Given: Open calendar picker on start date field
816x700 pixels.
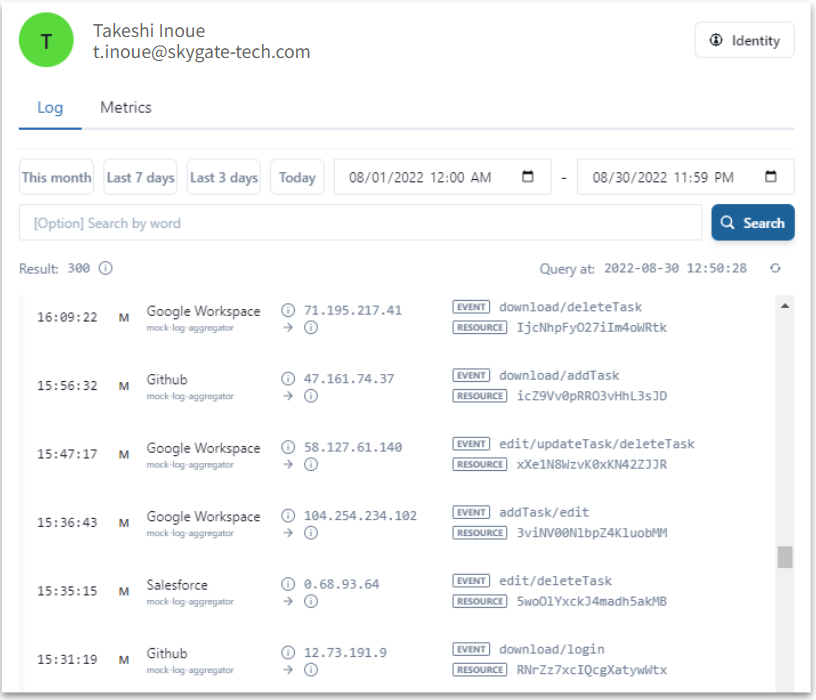Looking at the screenshot, I should click(528, 177).
